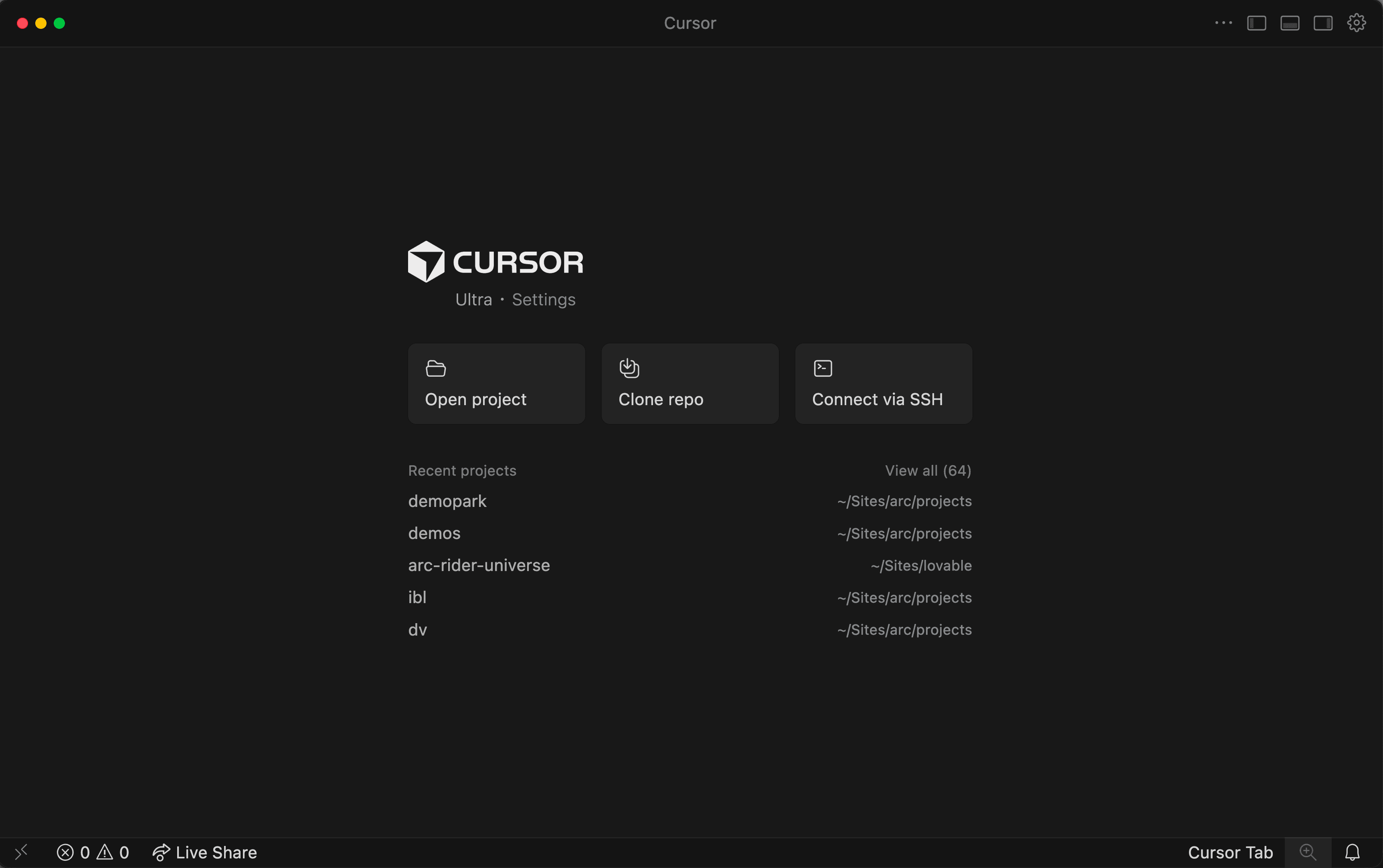Click the warnings triangle icon in status bar
The width and height of the screenshot is (1383, 868).
click(105, 852)
